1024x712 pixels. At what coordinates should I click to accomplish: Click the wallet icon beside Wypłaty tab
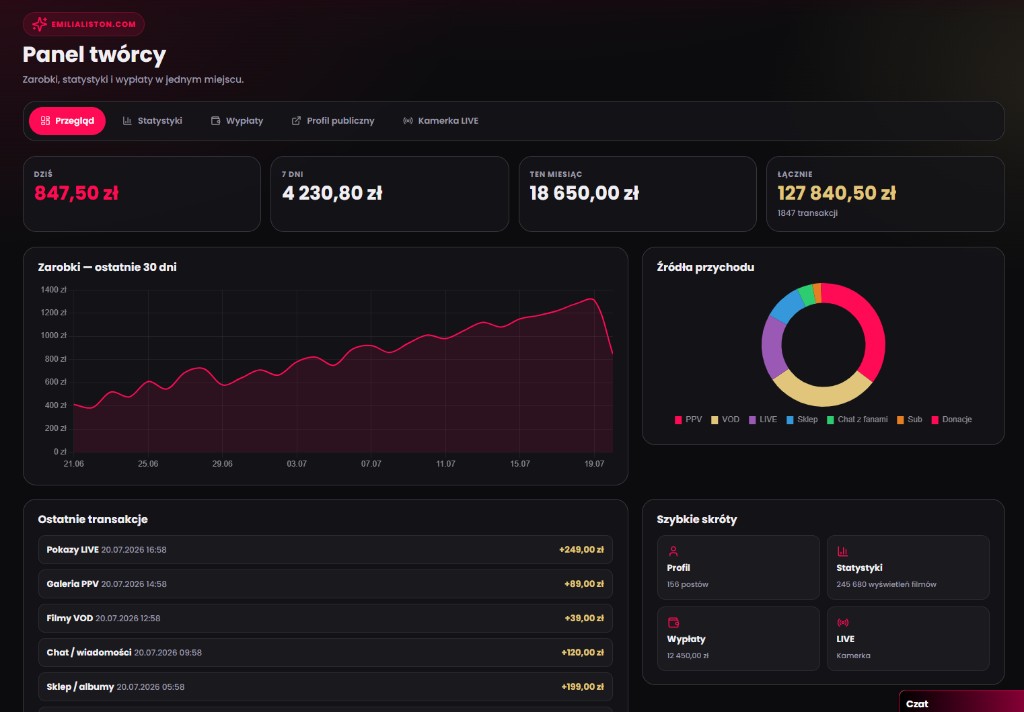(x=216, y=121)
